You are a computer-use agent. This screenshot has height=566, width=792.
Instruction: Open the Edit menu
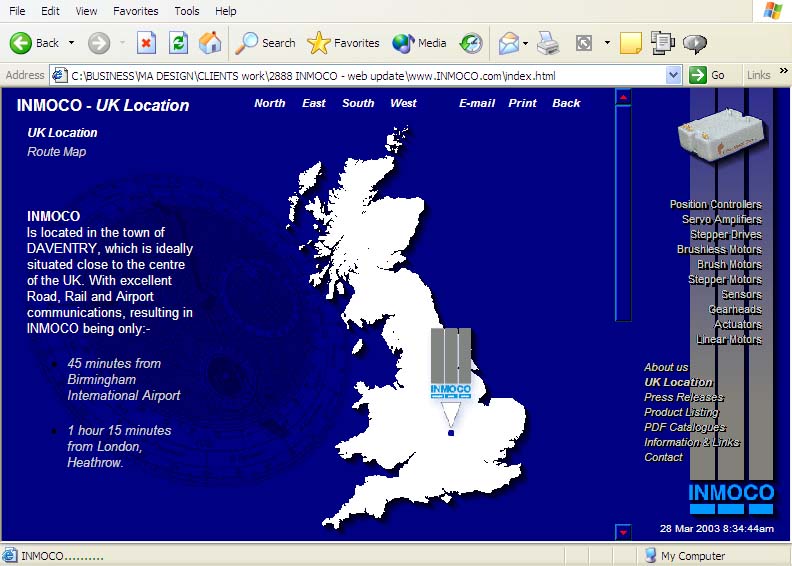point(50,11)
